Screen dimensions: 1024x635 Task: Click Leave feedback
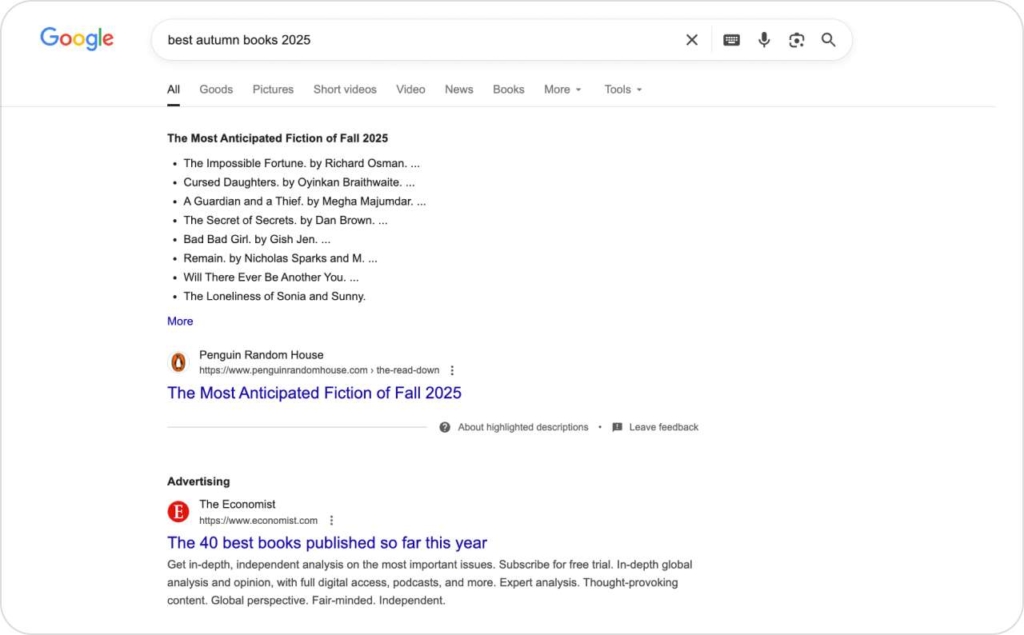pyautogui.click(x=663, y=427)
